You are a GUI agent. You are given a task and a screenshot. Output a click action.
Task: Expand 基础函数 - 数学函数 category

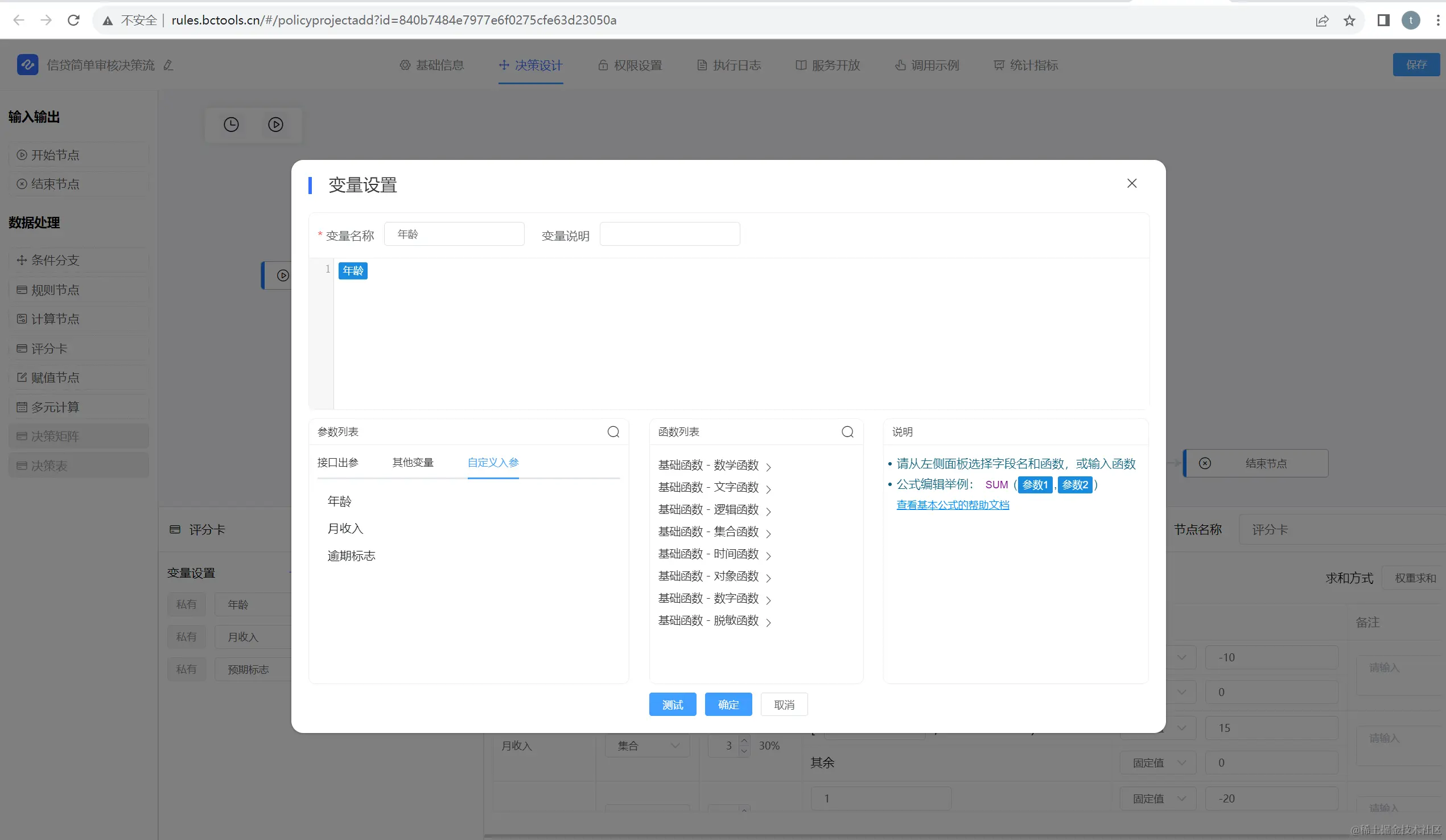pyautogui.click(x=714, y=466)
